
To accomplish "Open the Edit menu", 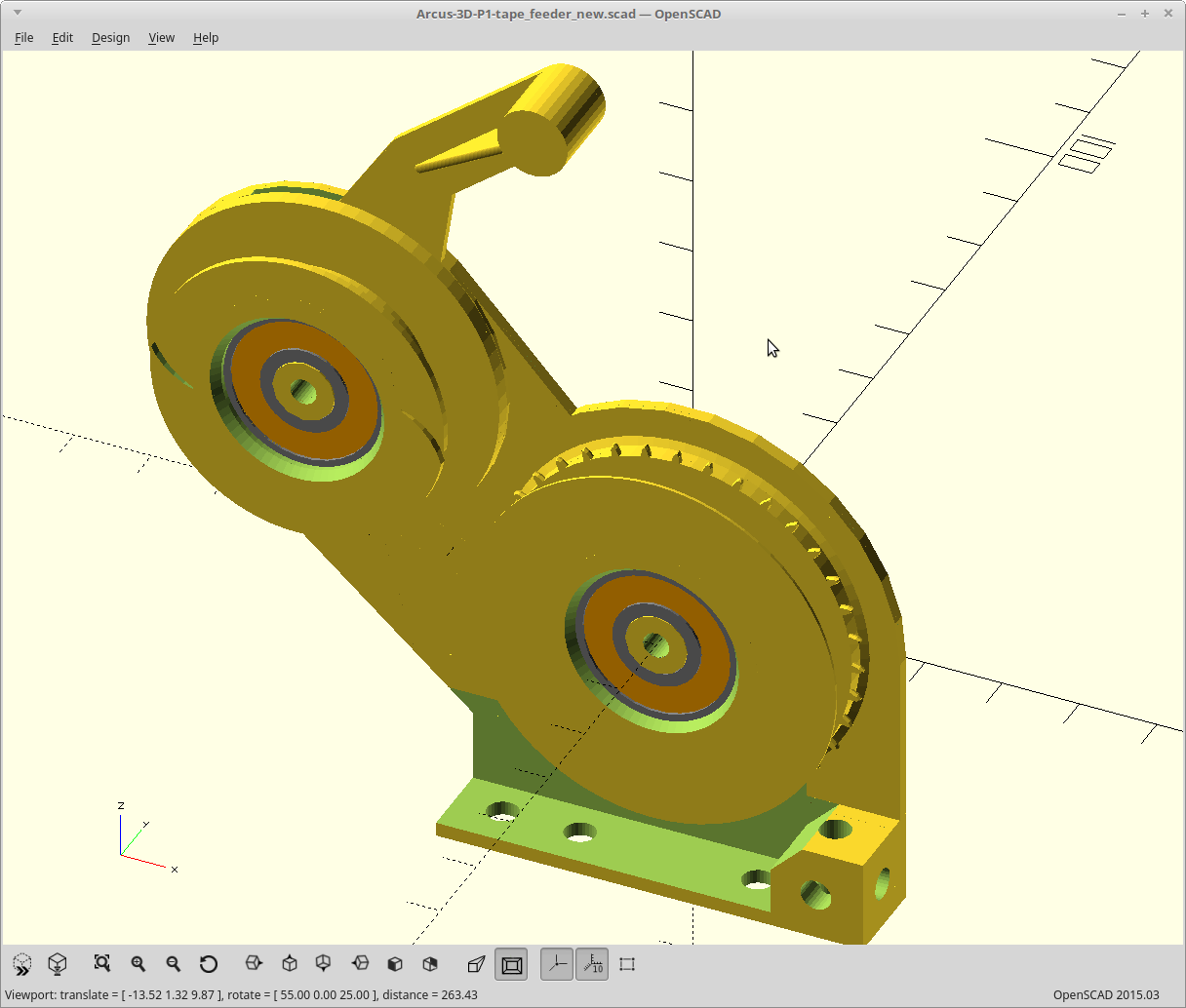I will [x=62, y=37].
